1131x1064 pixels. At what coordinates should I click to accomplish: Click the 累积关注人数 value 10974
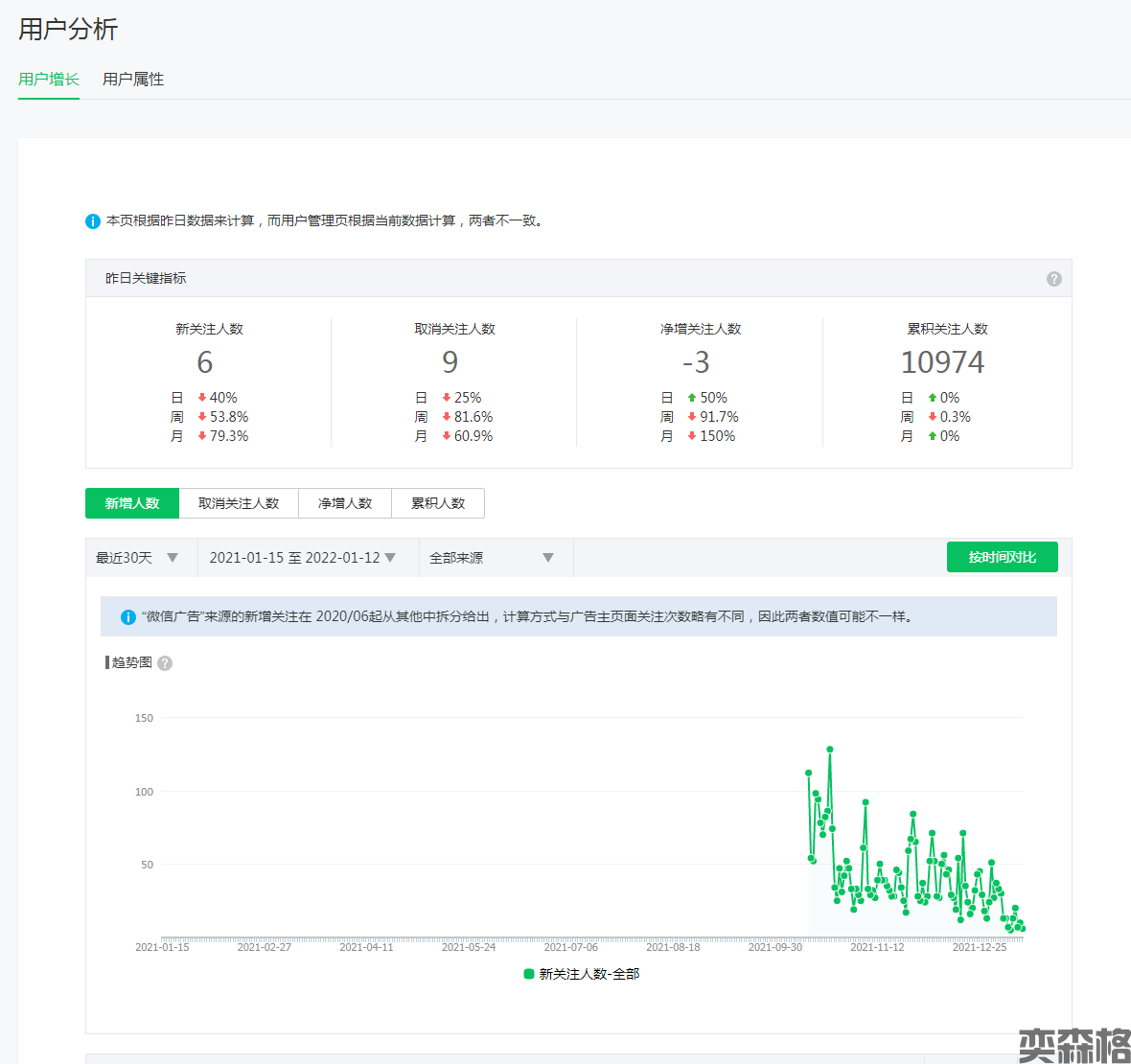click(x=942, y=362)
